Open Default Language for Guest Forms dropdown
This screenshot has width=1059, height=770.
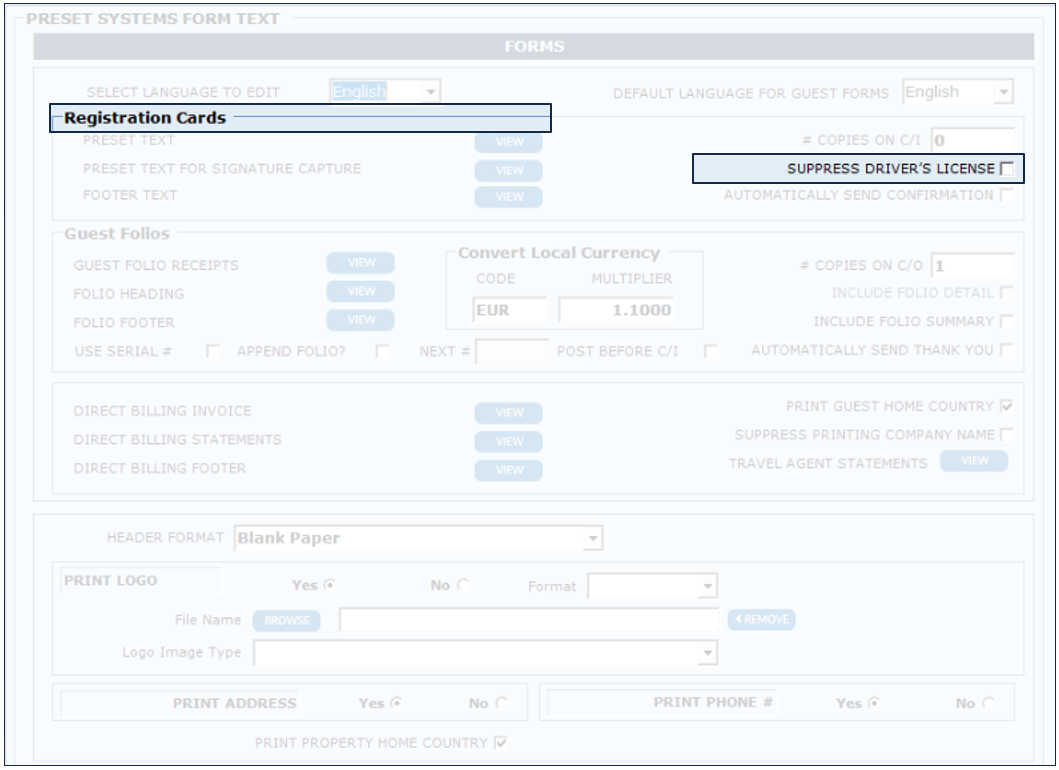[x=1003, y=93]
